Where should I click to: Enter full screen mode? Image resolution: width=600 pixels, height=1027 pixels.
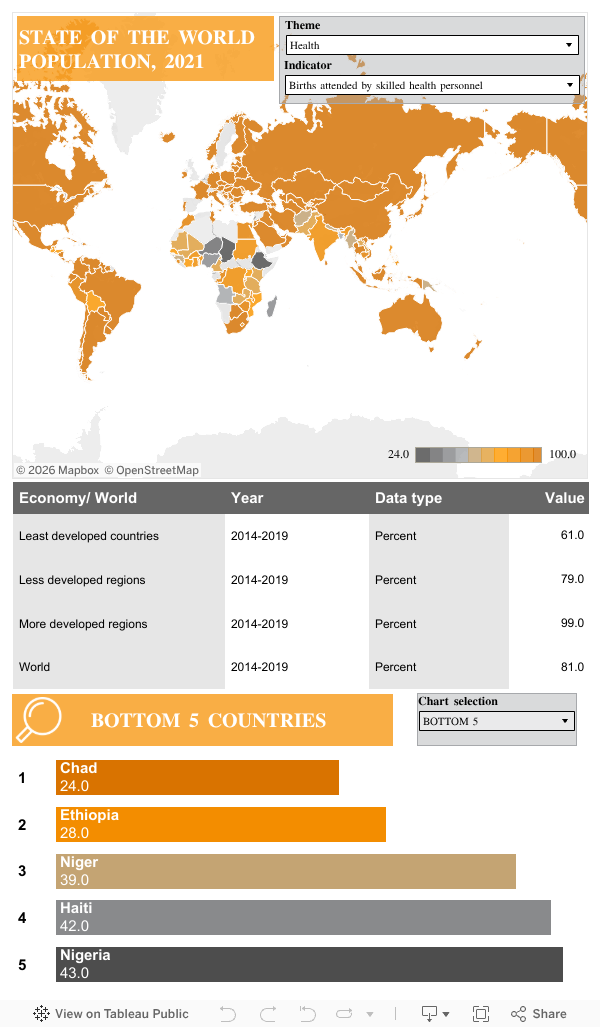(481, 1013)
